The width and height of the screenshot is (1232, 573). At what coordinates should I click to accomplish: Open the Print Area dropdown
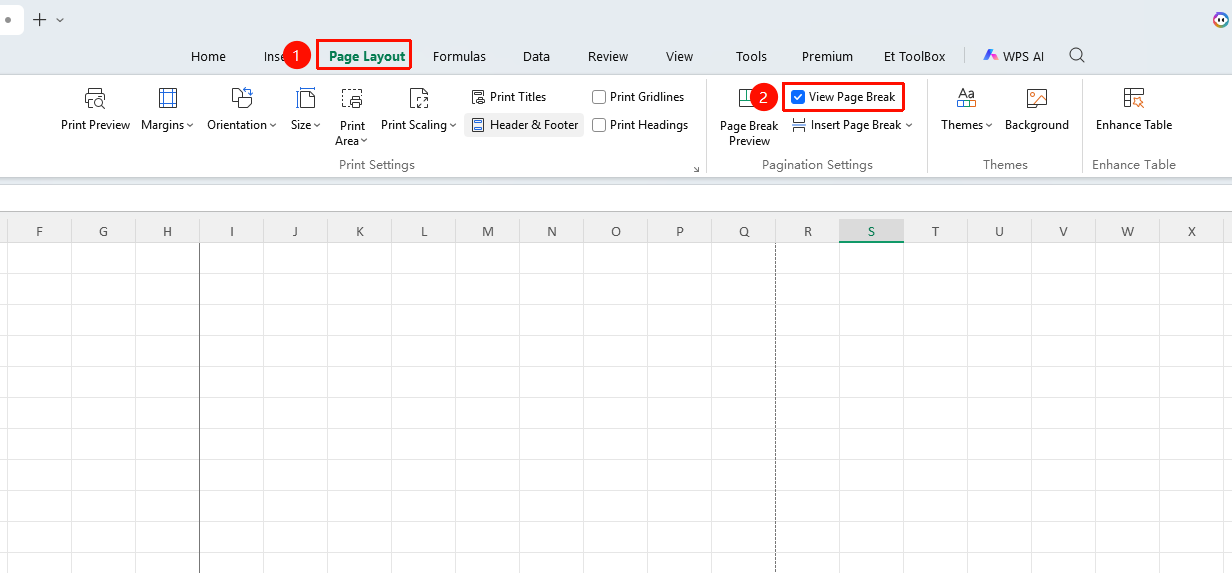pos(352,117)
